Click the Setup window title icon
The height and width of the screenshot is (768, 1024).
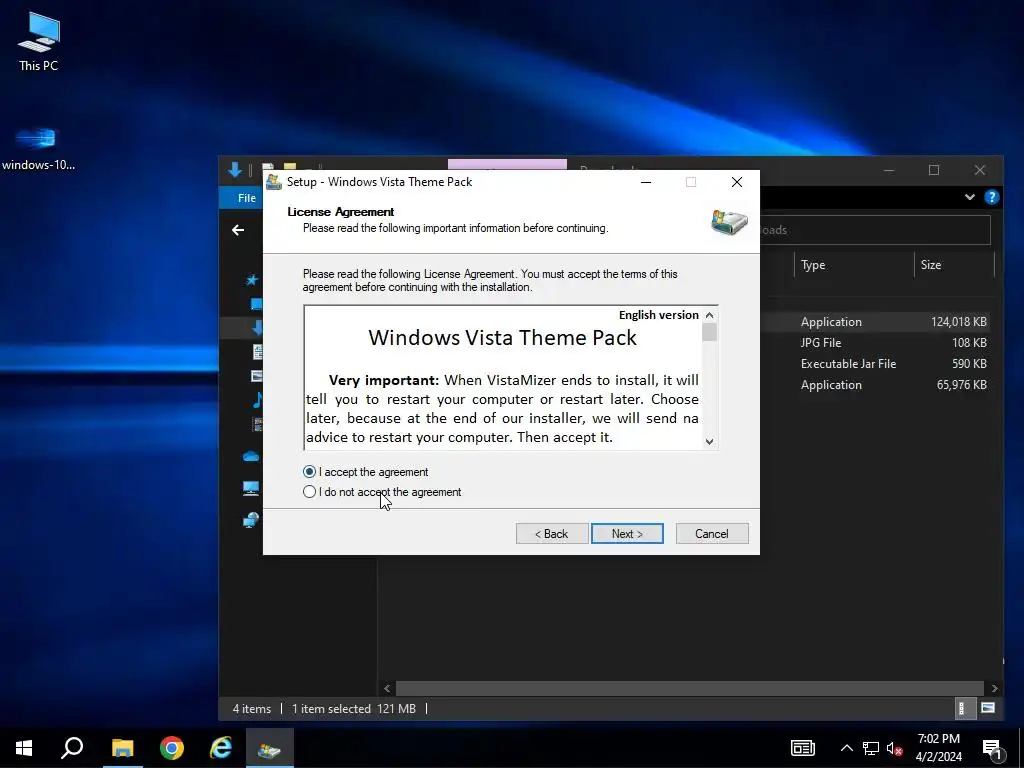274,182
